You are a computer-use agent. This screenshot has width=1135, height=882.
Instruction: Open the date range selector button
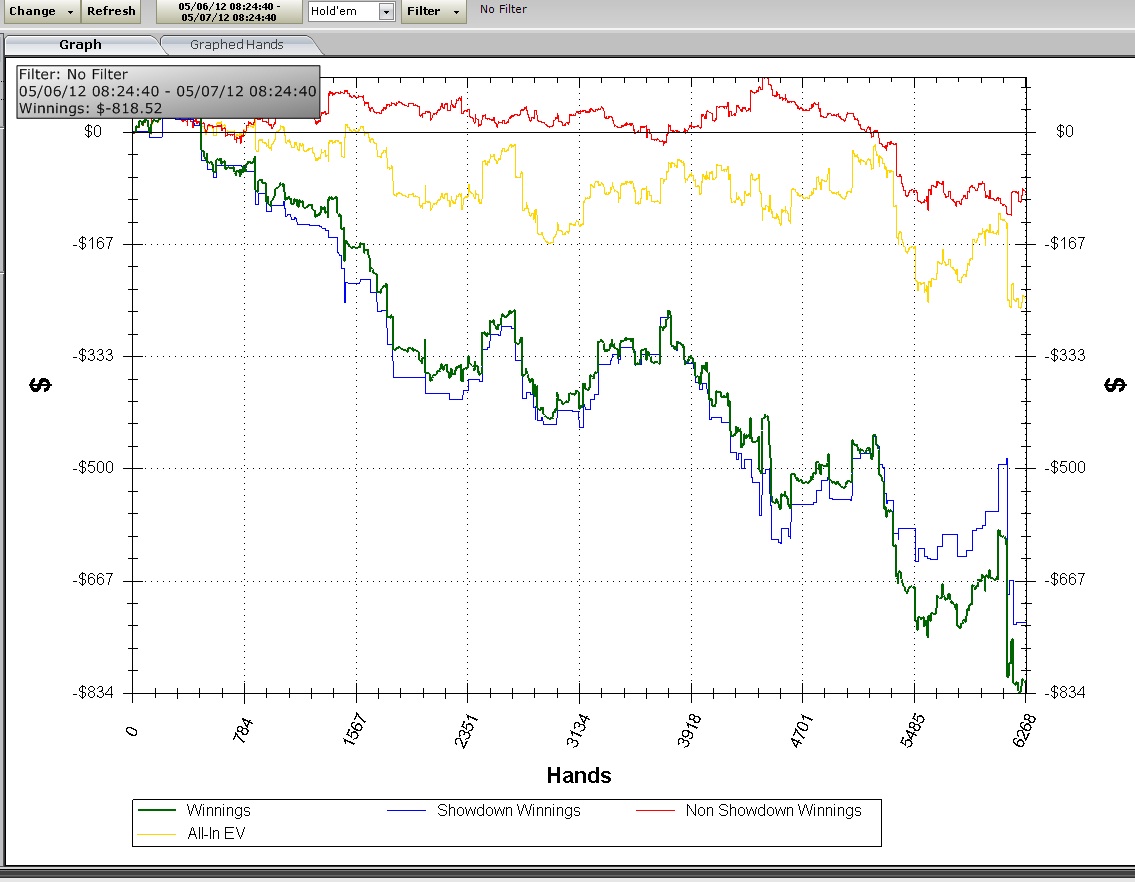(x=229, y=11)
